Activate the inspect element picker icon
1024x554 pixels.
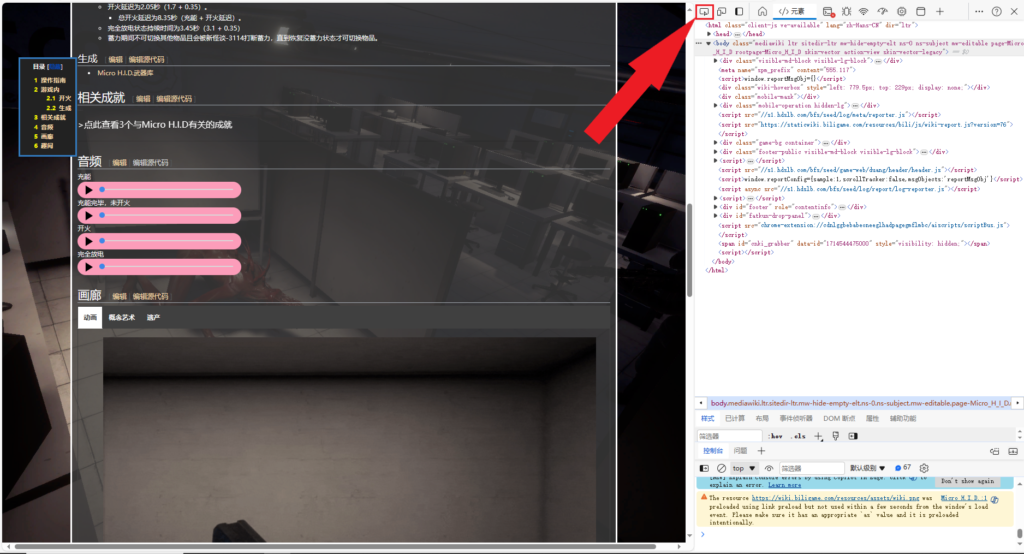(704, 11)
